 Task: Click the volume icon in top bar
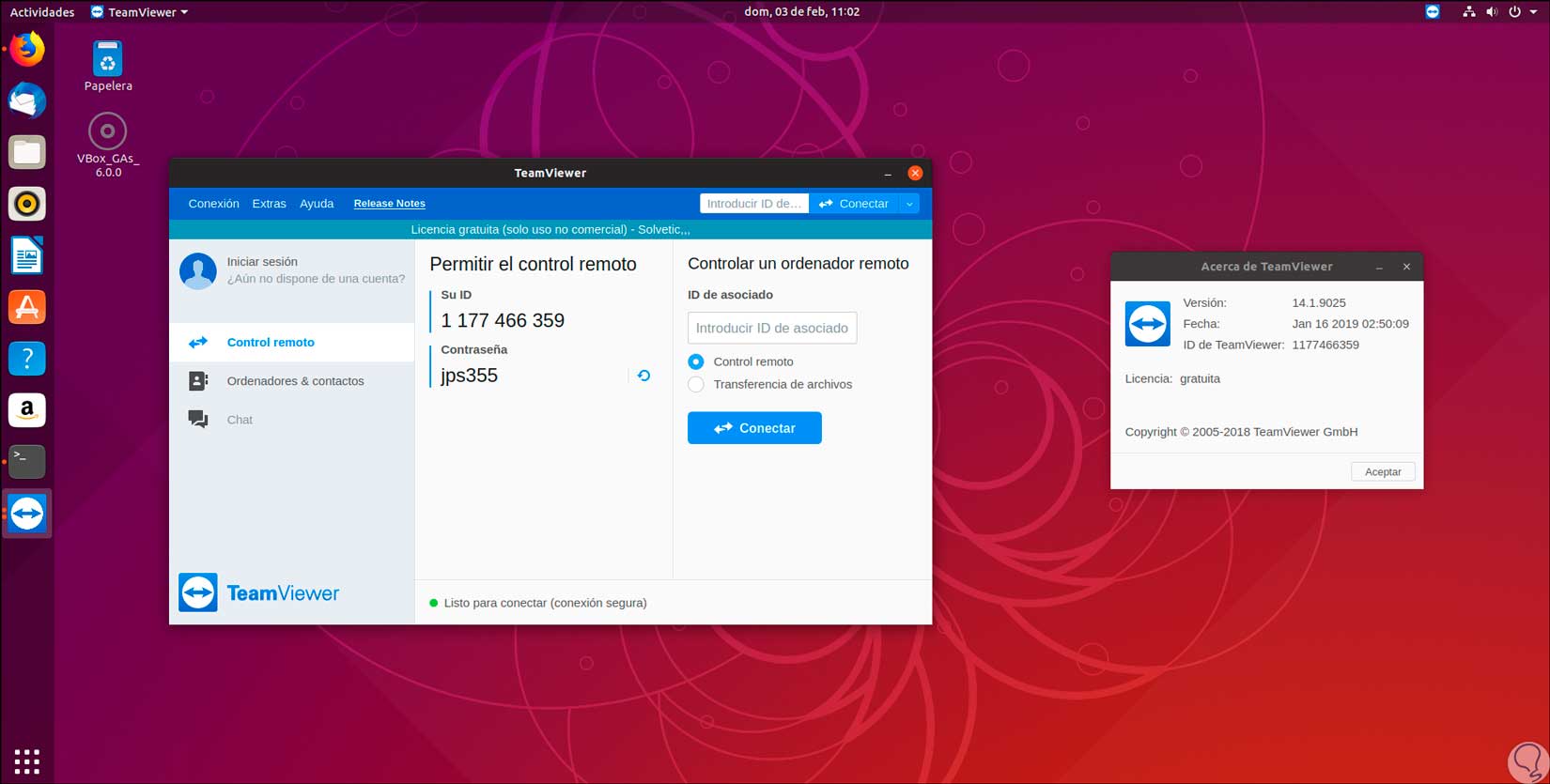tap(1492, 12)
